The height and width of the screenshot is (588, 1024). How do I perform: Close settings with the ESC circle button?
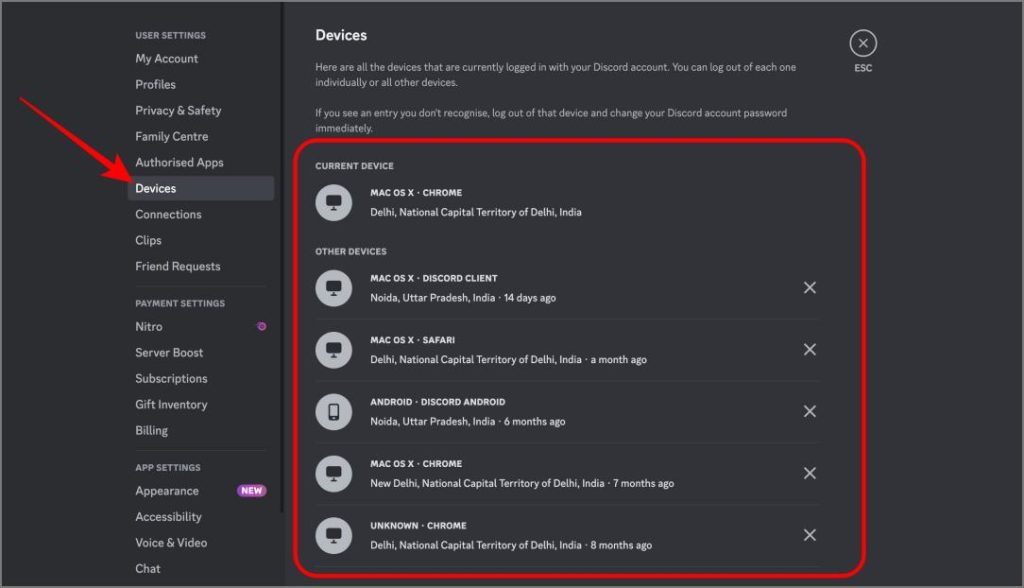[x=863, y=43]
